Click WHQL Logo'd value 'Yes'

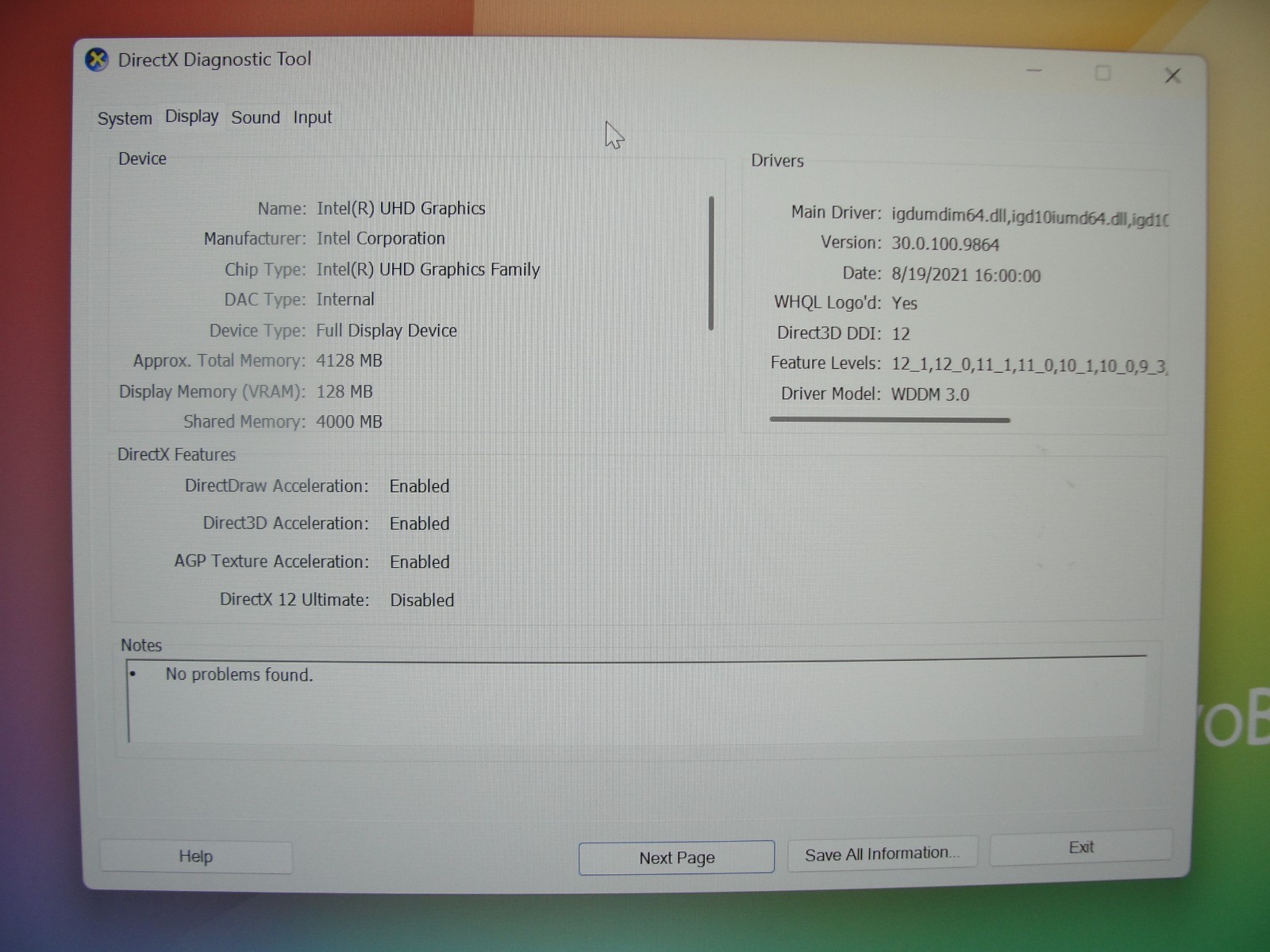(904, 303)
